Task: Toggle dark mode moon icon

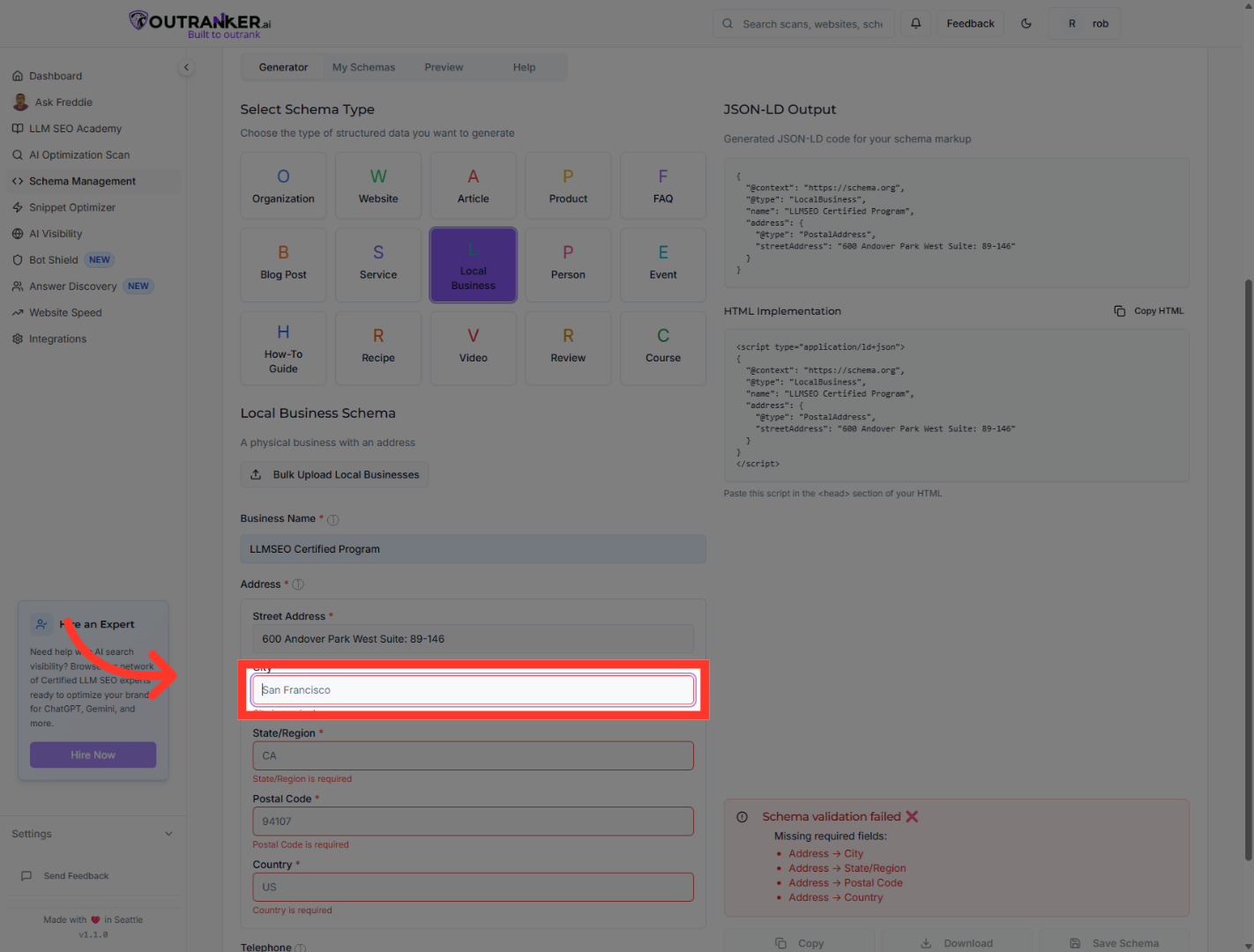Action: pyautogui.click(x=1026, y=24)
